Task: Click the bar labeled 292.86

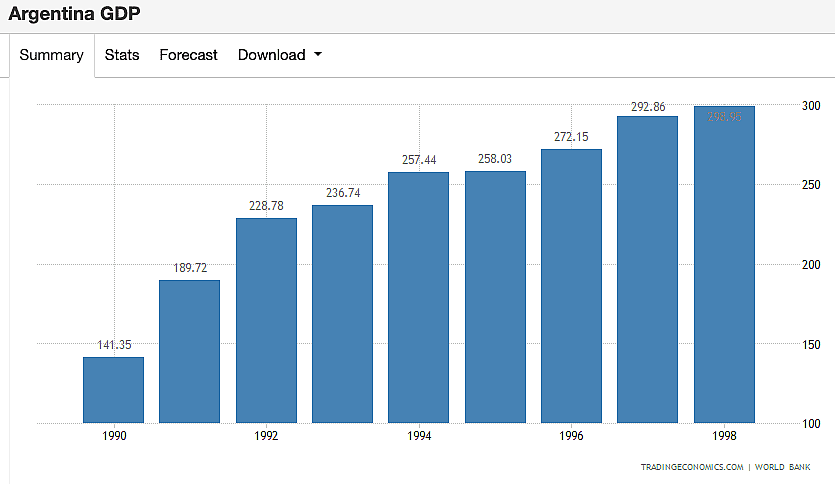Action: coord(647,270)
